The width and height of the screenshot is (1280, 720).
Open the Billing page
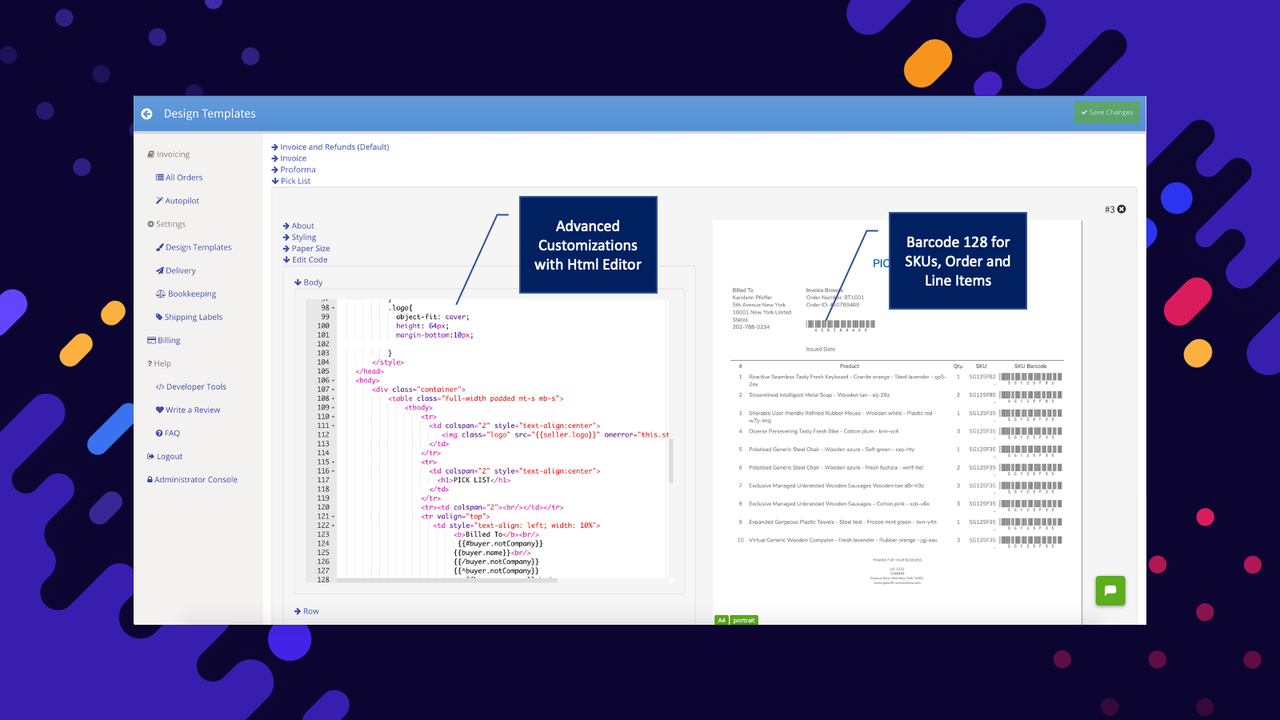pos(164,340)
